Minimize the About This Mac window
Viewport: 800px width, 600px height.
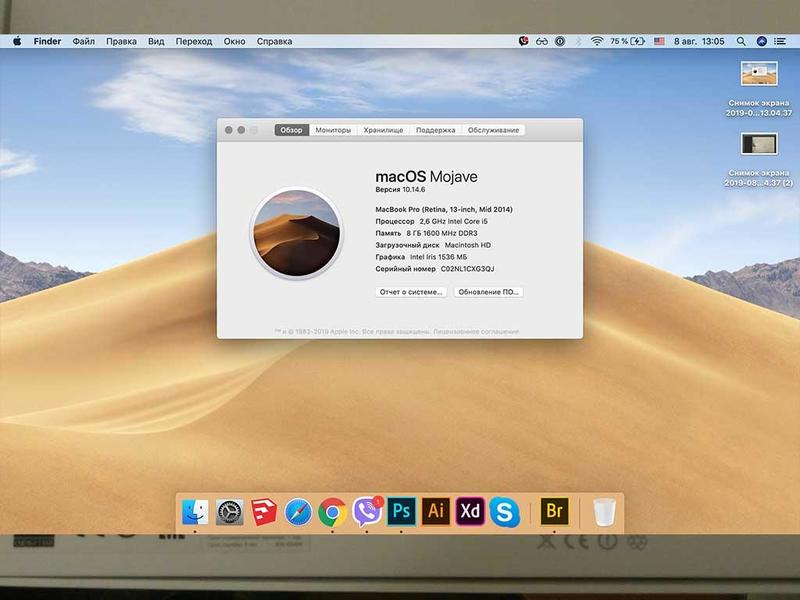pos(241,130)
